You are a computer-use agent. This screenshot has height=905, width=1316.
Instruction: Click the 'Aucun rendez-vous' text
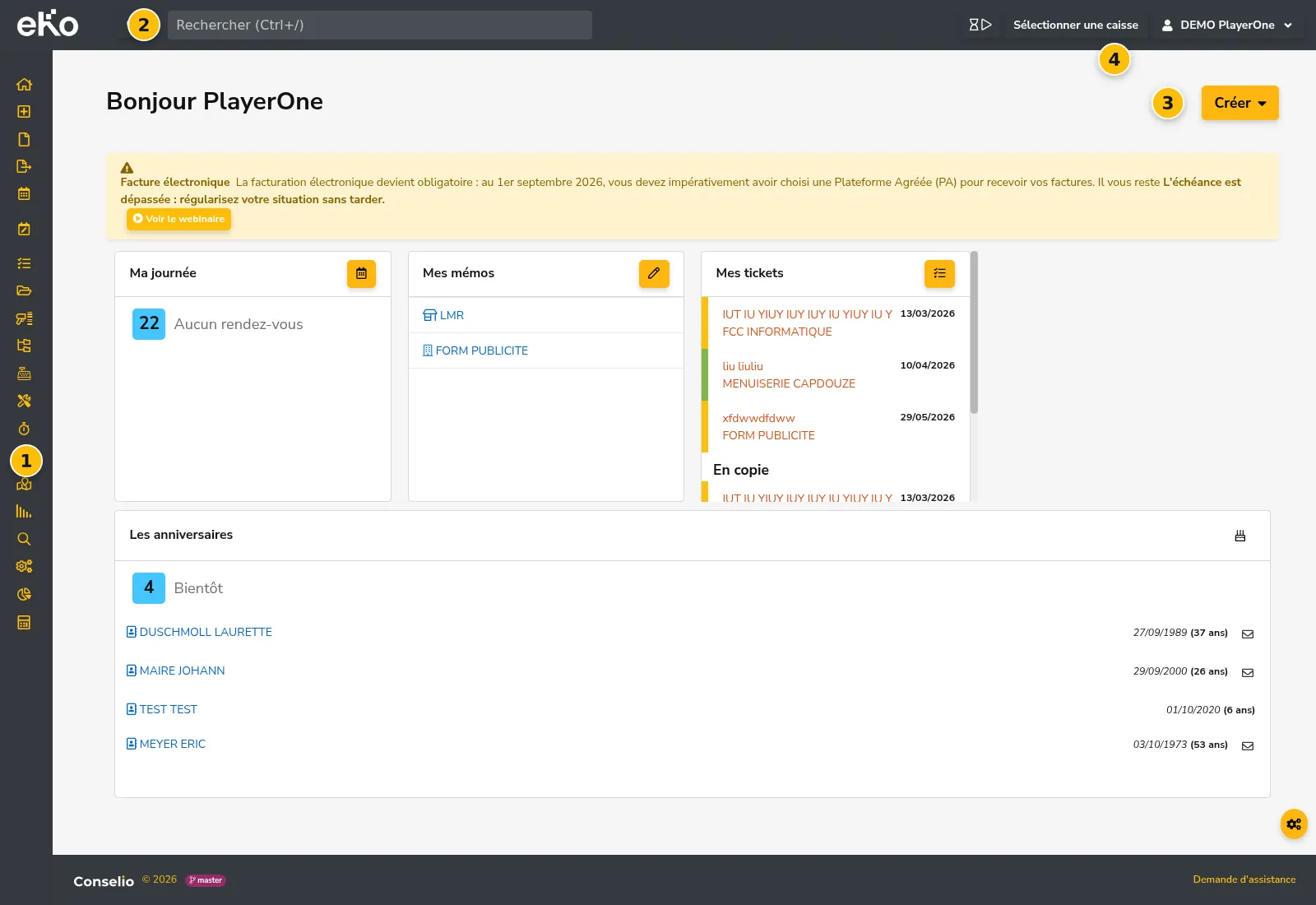pos(239,324)
